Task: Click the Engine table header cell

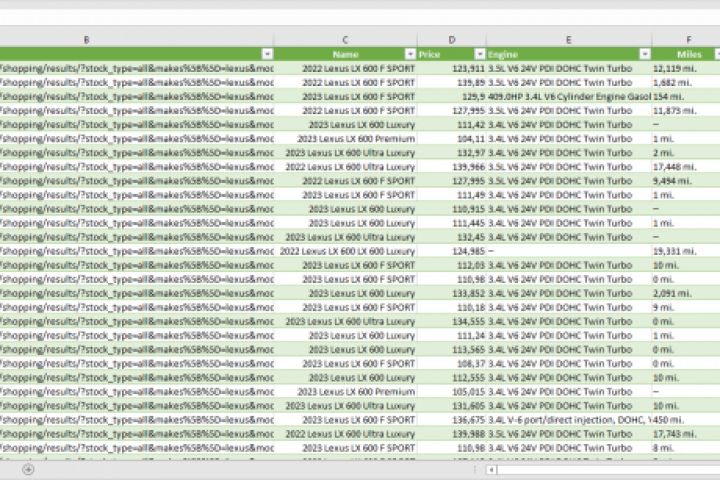Action: pos(569,54)
